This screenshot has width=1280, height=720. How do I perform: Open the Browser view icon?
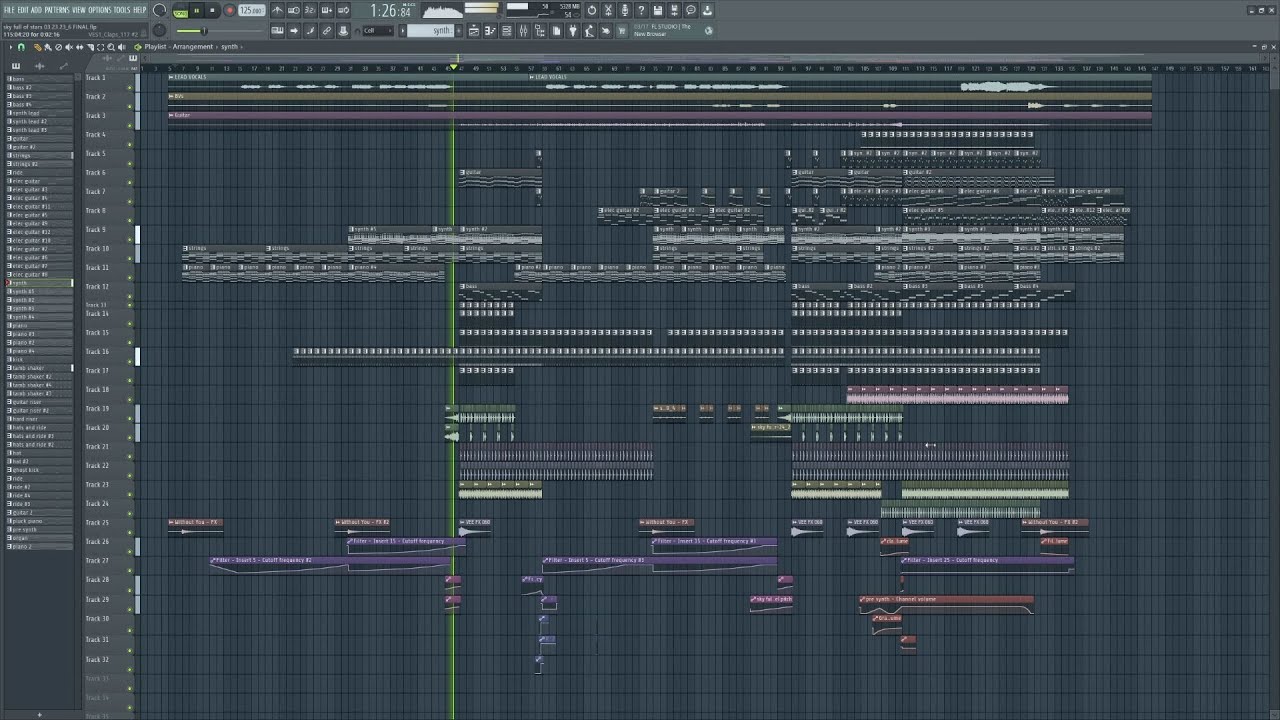pyautogui.click(x=540, y=30)
